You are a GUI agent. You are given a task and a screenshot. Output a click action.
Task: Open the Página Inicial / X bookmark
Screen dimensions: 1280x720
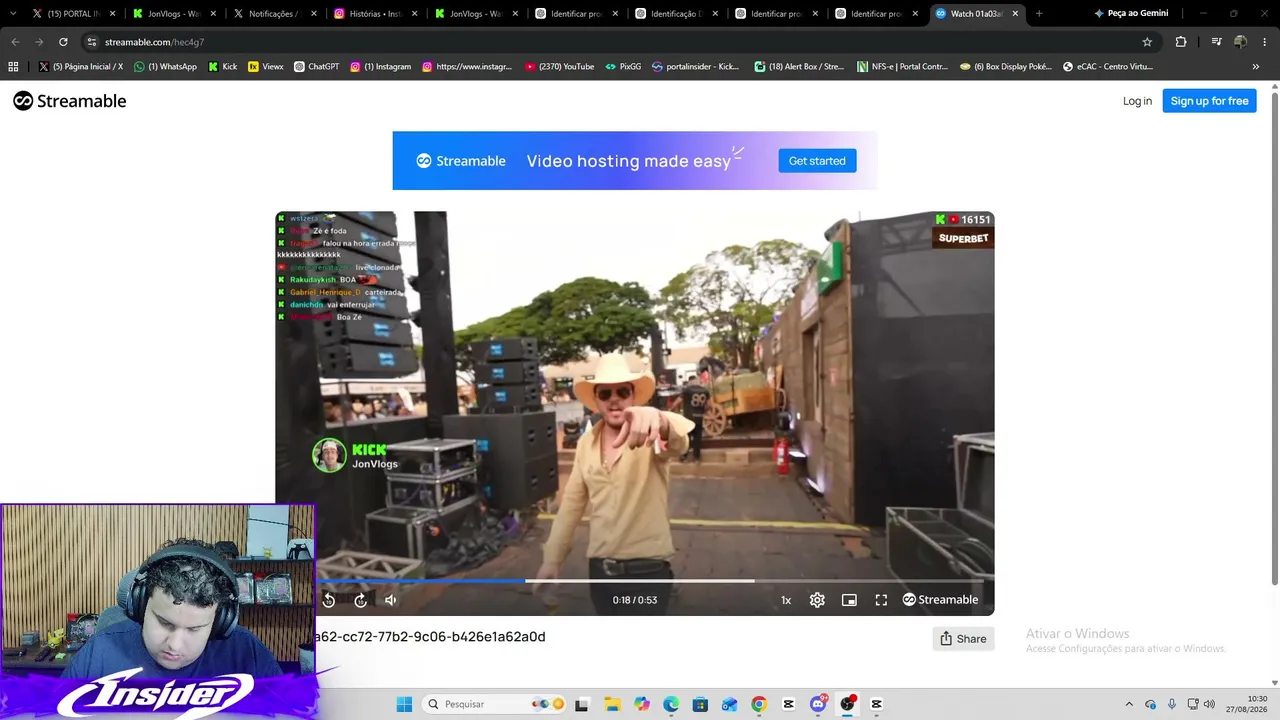[x=81, y=67]
